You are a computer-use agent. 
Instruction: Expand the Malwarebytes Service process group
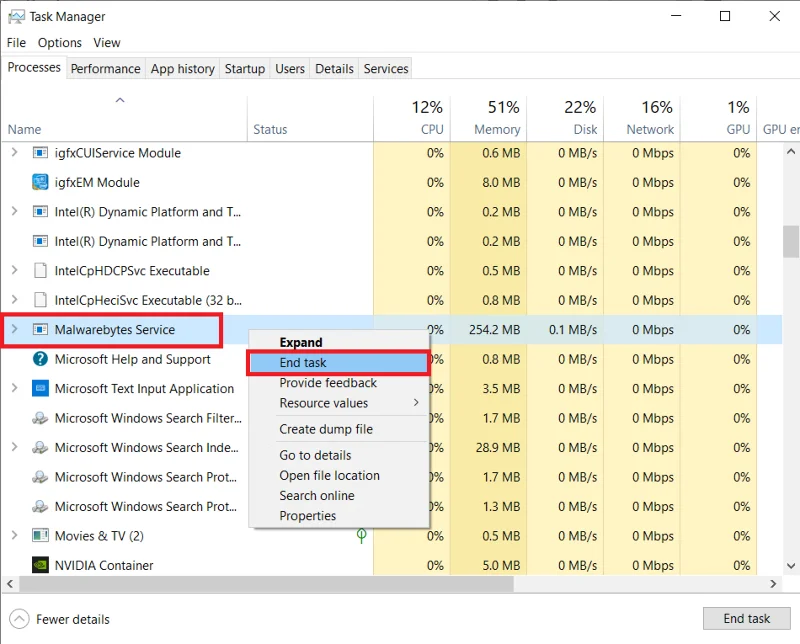click(x=14, y=329)
